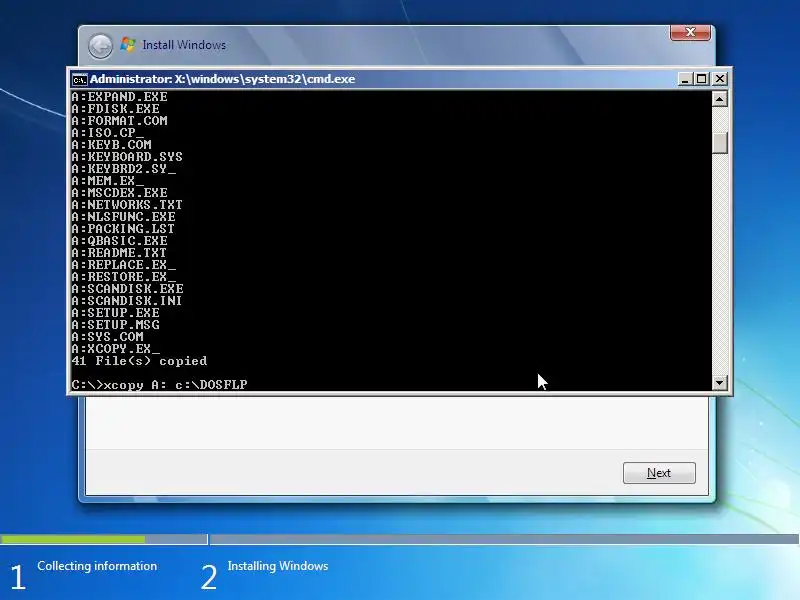Screen dimensions: 800x600
Task: Click the line A:SYS.COM
Action: point(108,337)
